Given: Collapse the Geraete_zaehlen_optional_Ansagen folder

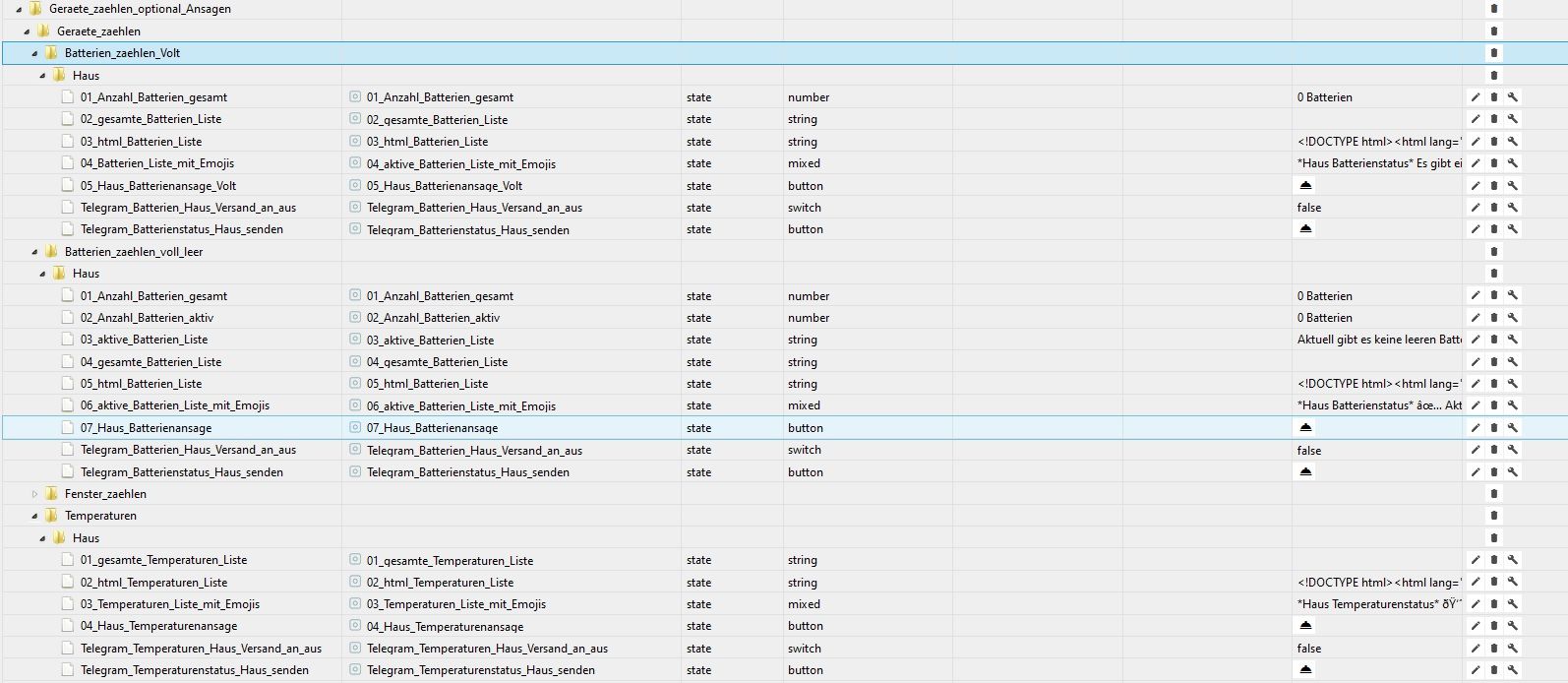Looking at the screenshot, I should 19,9.
